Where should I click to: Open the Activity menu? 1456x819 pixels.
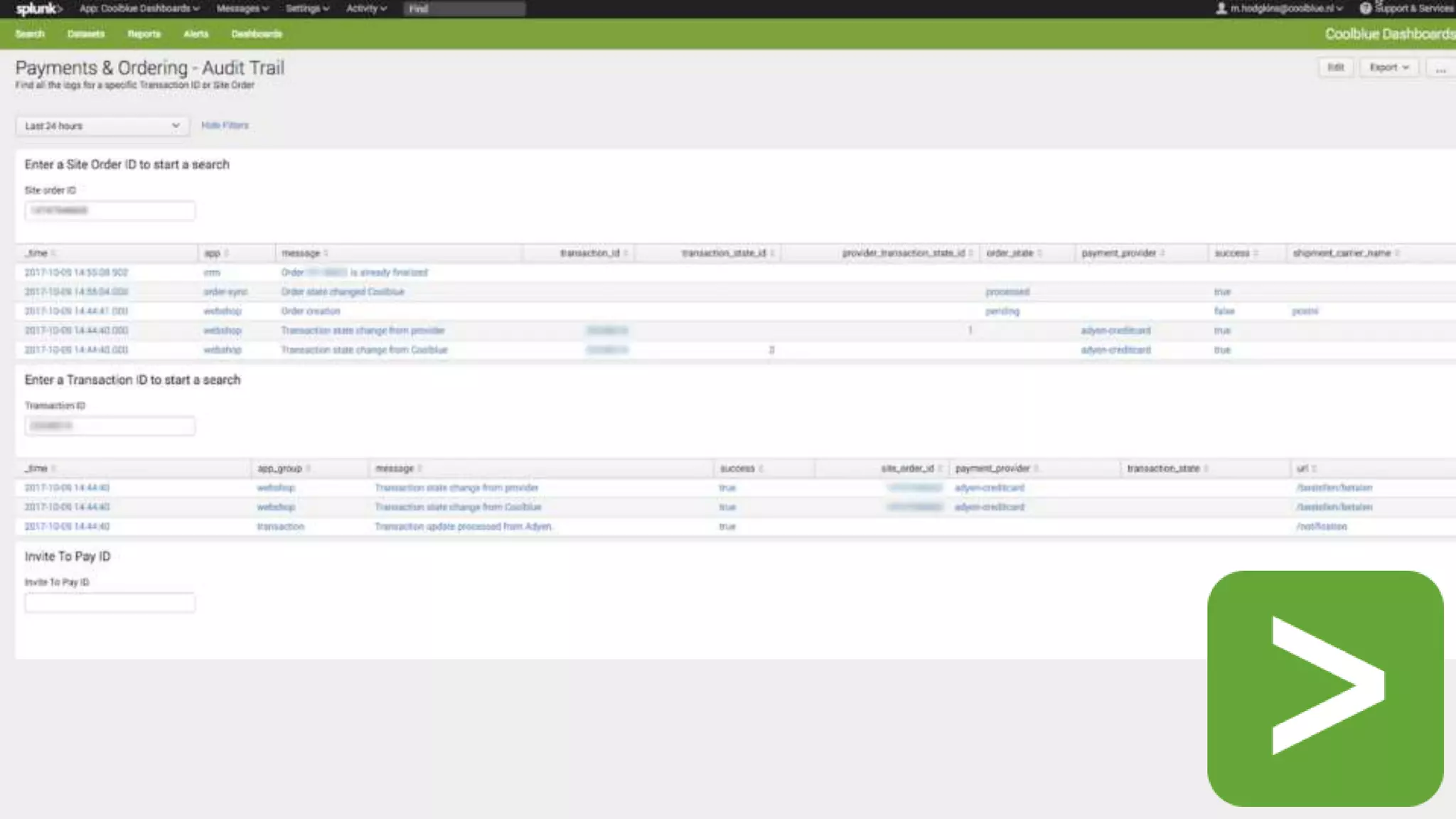click(366, 9)
